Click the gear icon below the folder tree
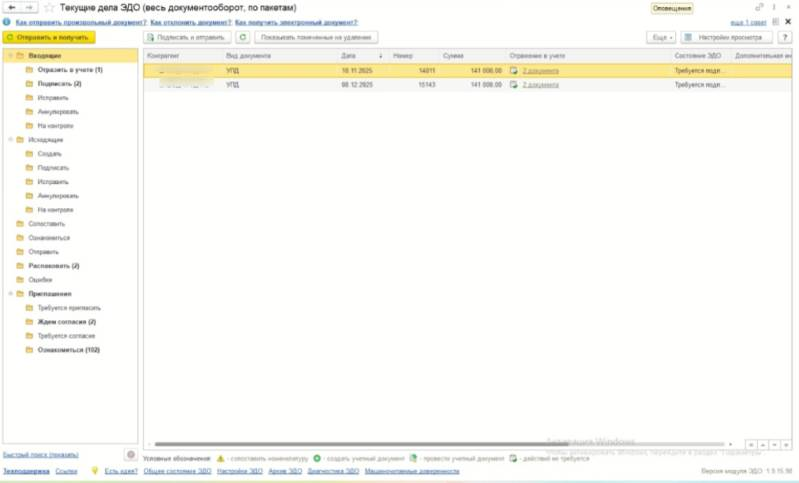This screenshot has height=483, width=799. point(130,454)
